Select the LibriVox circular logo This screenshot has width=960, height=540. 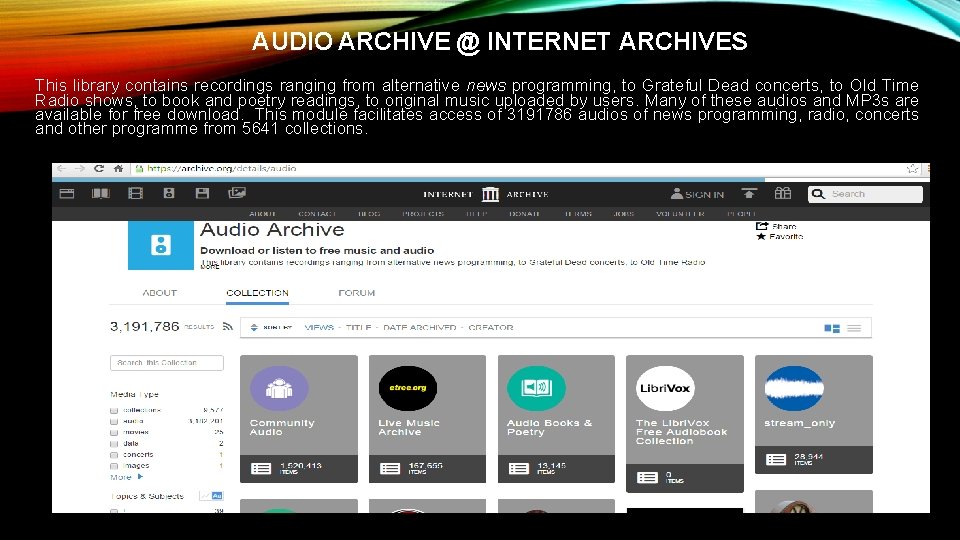point(665,388)
